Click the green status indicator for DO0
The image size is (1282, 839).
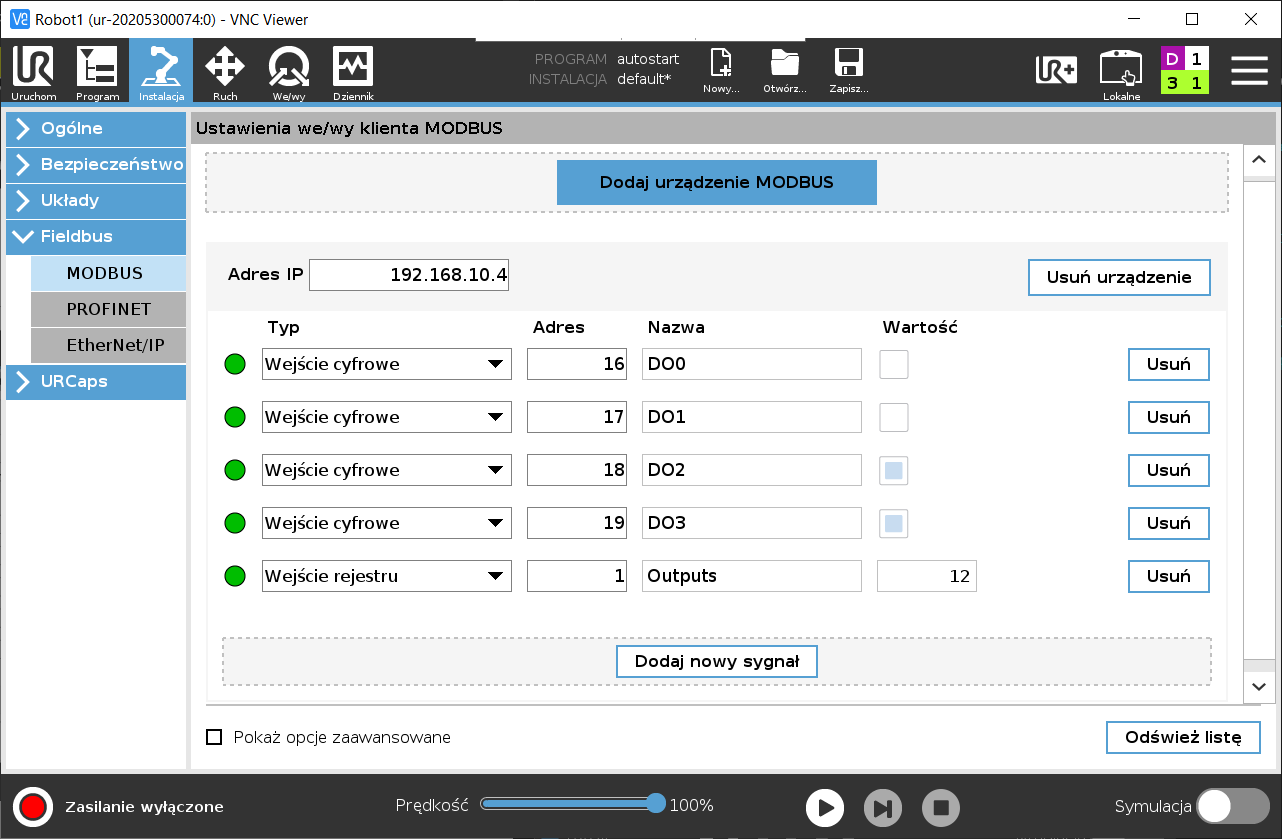click(235, 364)
